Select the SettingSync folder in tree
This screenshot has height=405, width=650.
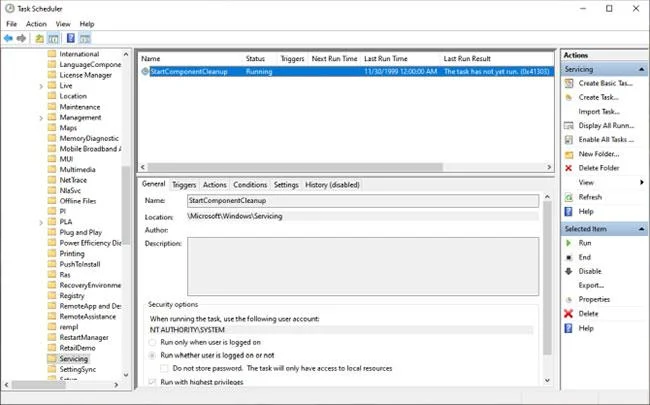78,369
